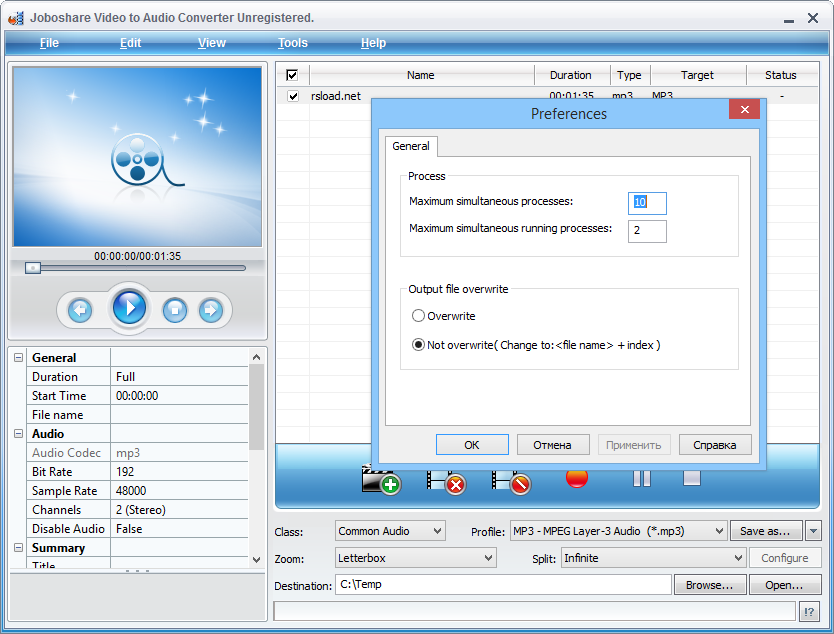Click the Save as... button
This screenshot has height=634, width=834.
click(766, 531)
